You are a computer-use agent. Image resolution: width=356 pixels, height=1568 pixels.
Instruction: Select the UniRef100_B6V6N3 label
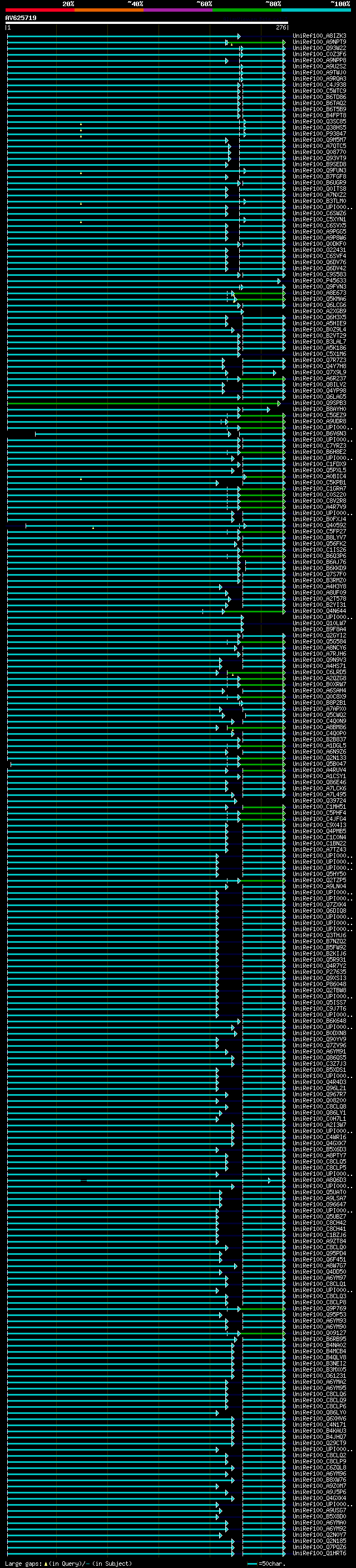click(x=319, y=433)
